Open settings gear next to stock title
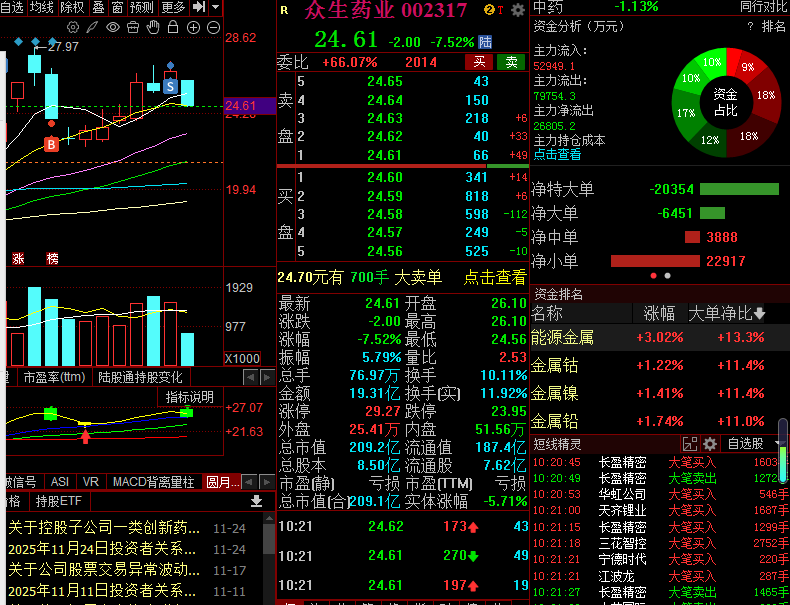Screen dimensions: 790x605 [x=517, y=10]
